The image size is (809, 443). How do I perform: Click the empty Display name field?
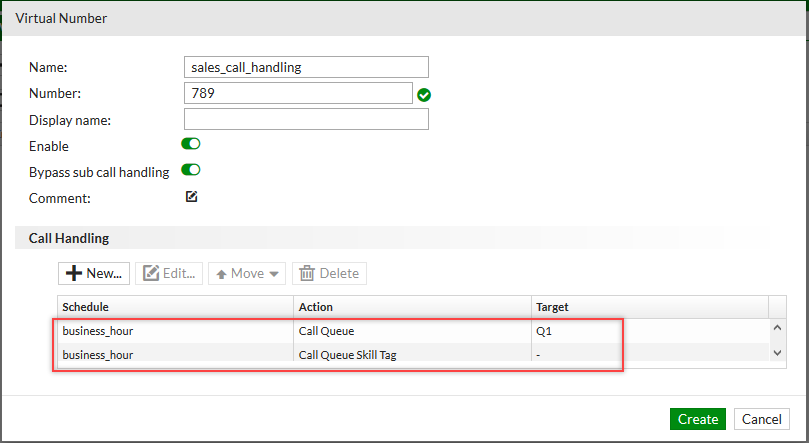(x=306, y=120)
